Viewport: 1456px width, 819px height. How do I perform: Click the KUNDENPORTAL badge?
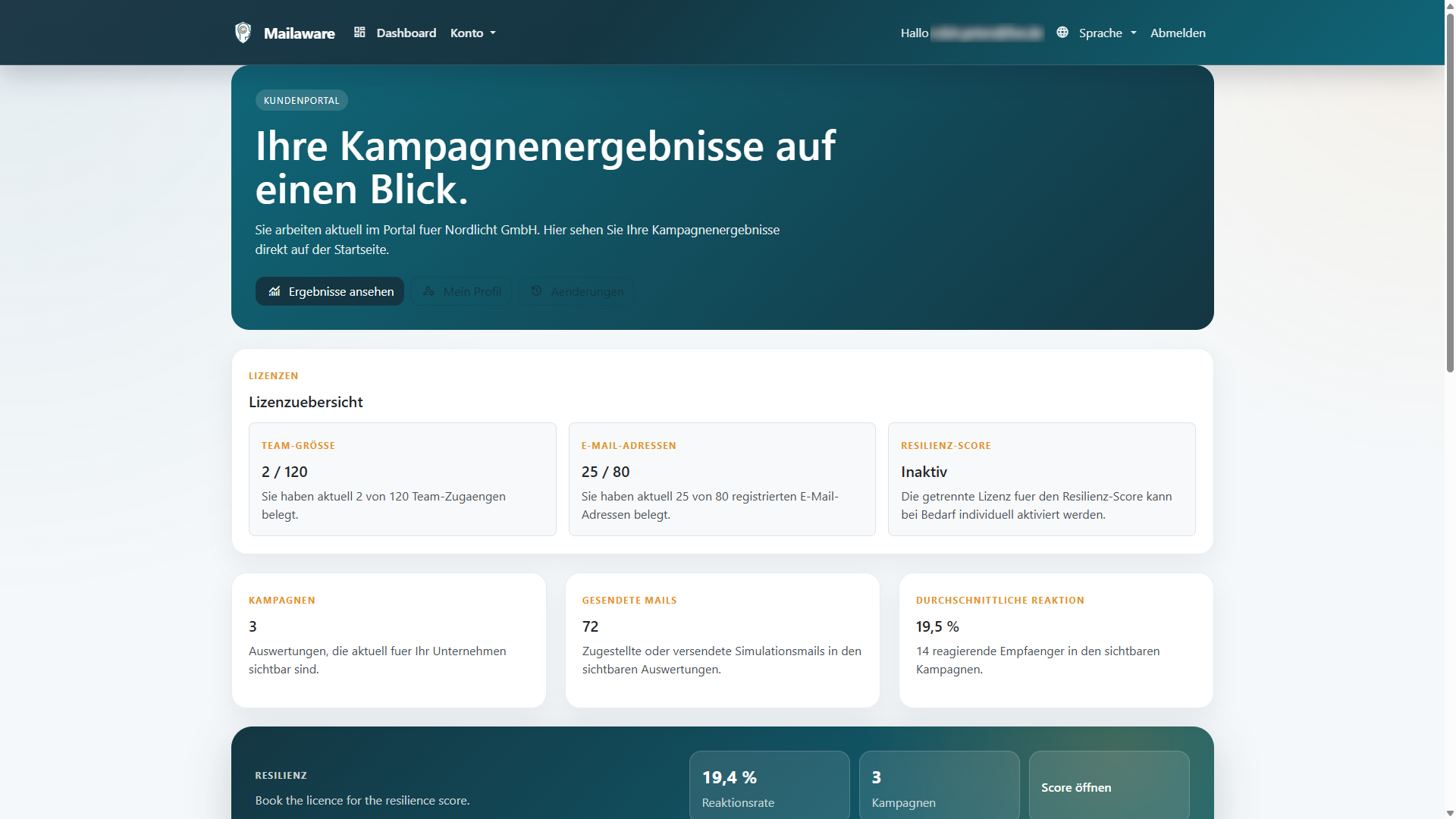(302, 100)
